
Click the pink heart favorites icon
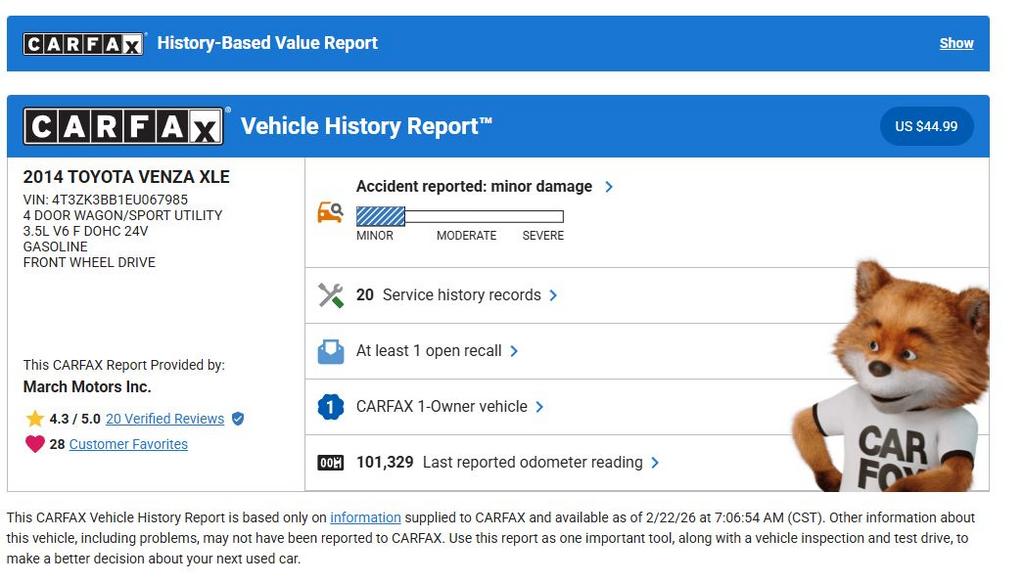pos(35,444)
